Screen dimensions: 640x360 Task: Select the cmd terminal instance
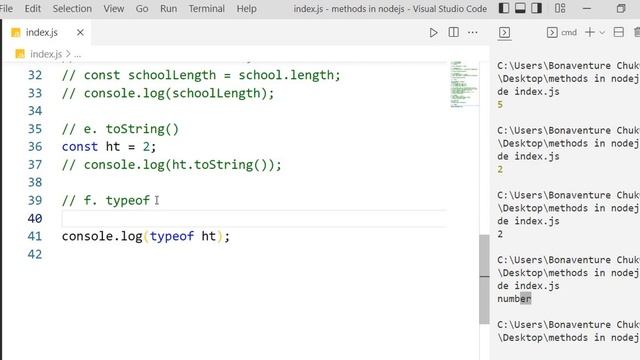[562, 33]
